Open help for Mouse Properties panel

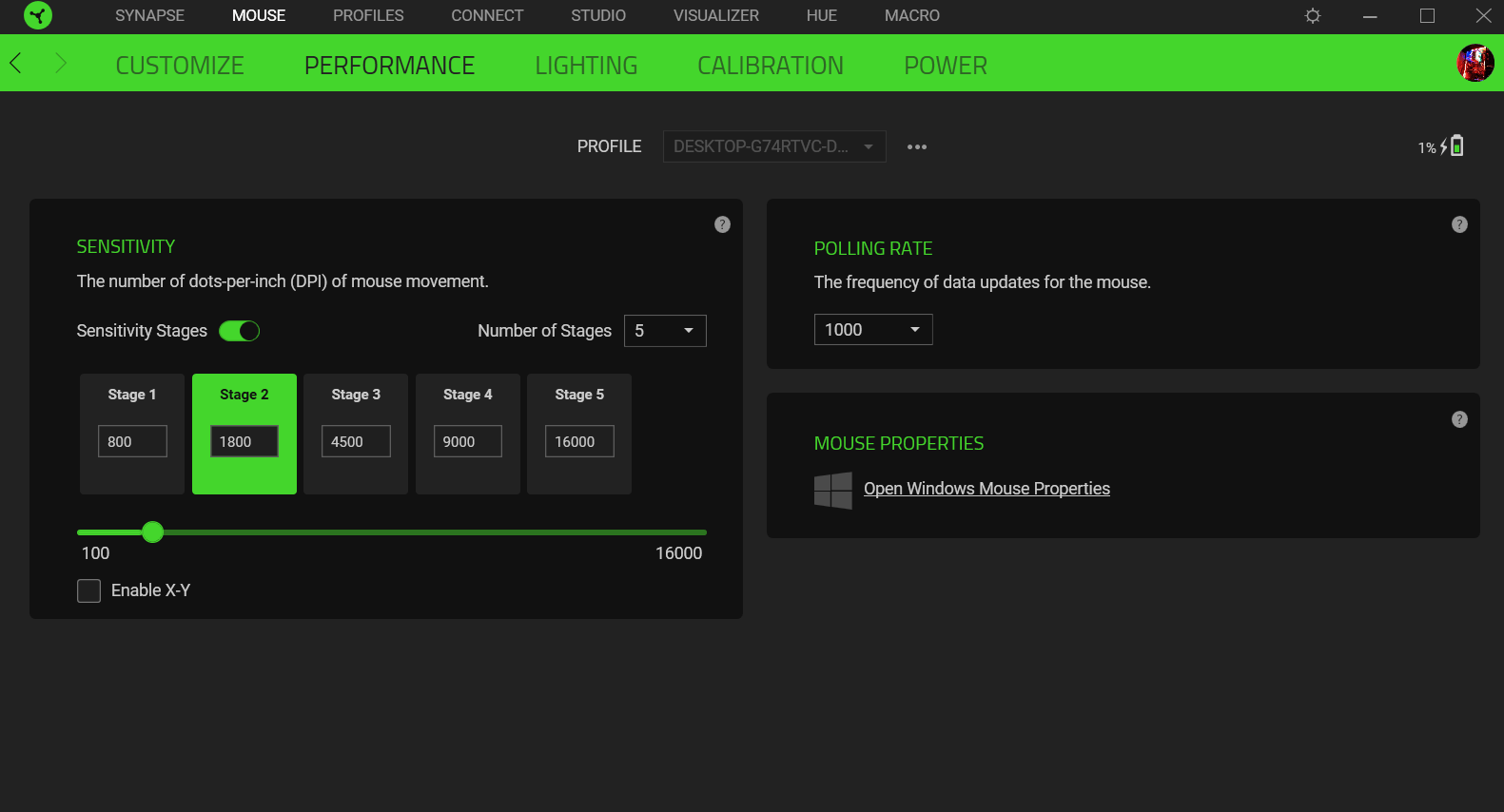point(1459,419)
